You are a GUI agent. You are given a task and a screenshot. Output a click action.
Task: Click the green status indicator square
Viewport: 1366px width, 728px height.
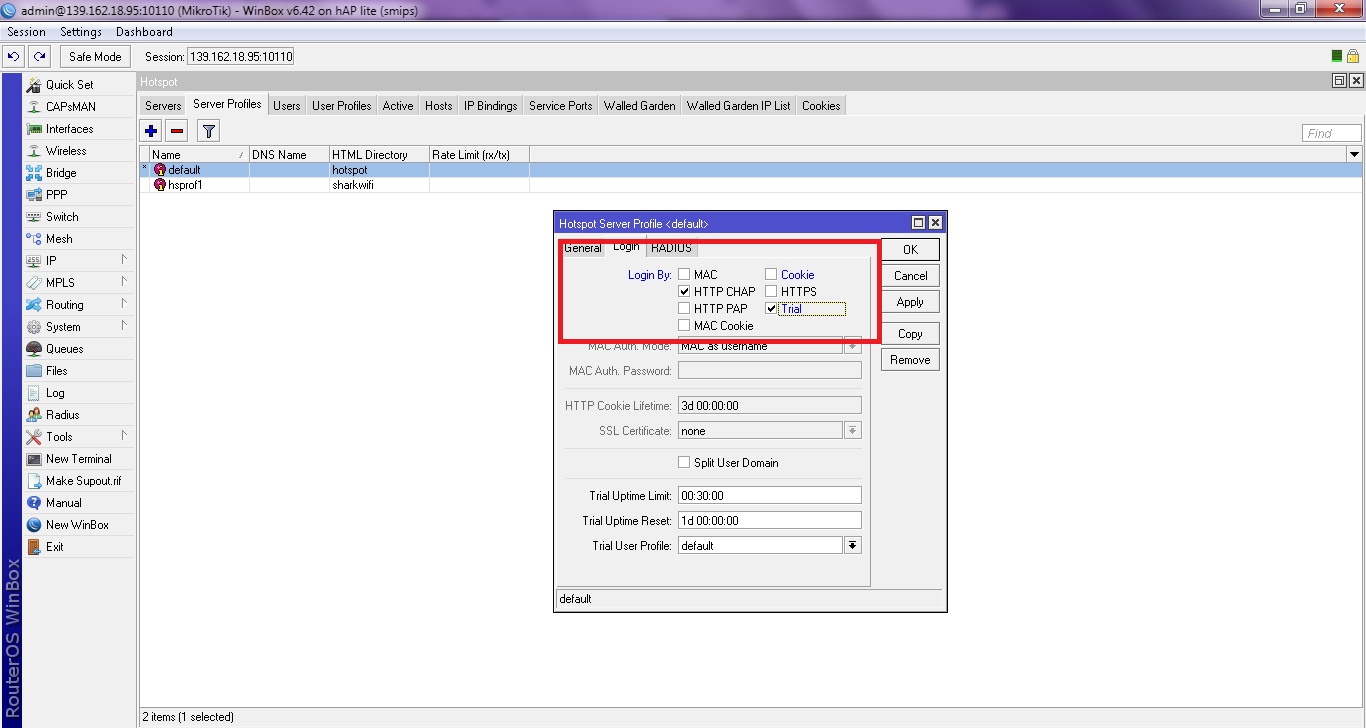(1337, 57)
